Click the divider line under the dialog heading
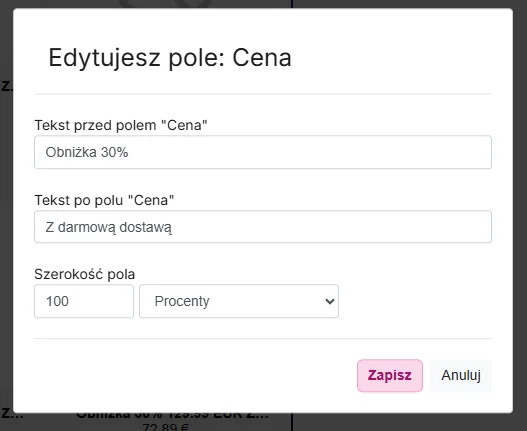This screenshot has width=527, height=431. 263,94
